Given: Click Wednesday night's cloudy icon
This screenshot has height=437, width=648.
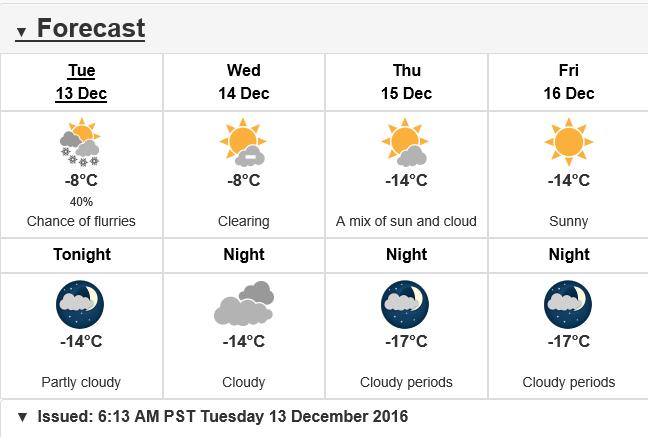Looking at the screenshot, I should pyautogui.click(x=244, y=303).
